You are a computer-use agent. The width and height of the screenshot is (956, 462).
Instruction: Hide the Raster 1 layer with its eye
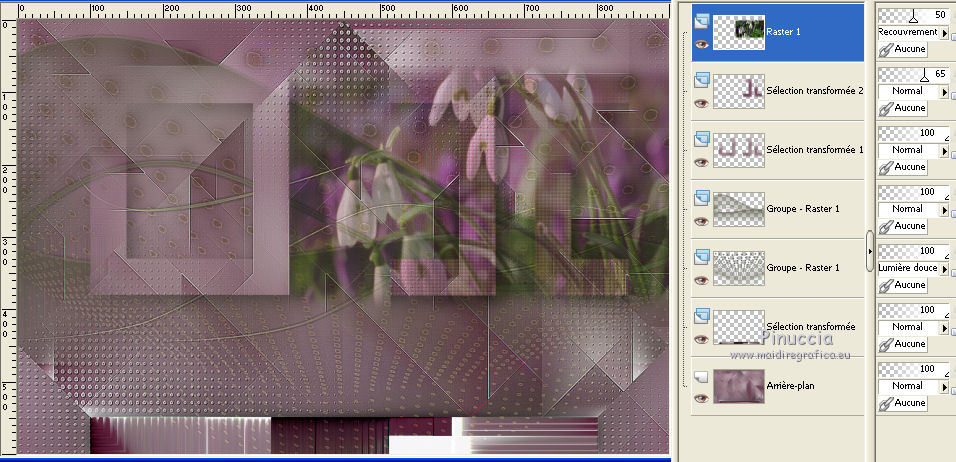[702, 44]
